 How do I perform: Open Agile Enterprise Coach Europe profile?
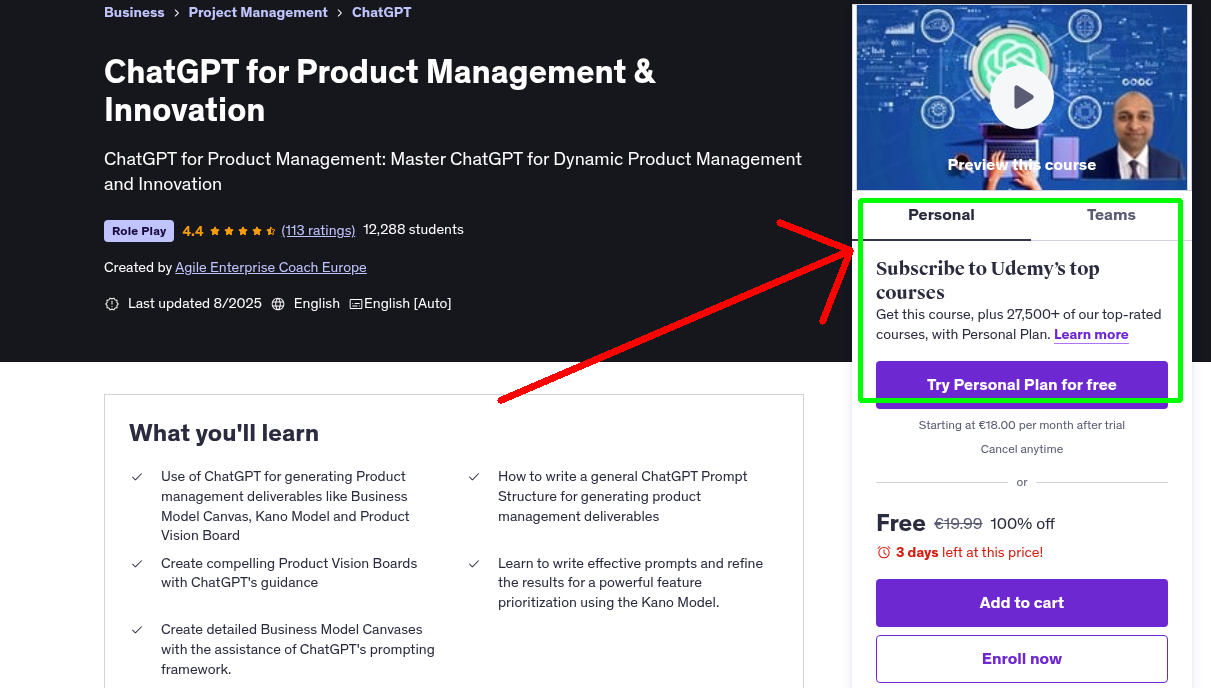click(271, 267)
